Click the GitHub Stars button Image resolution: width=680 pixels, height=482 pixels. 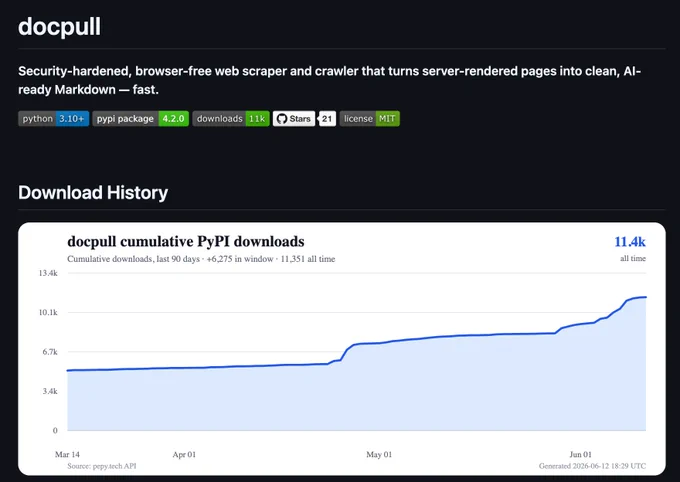(x=294, y=118)
